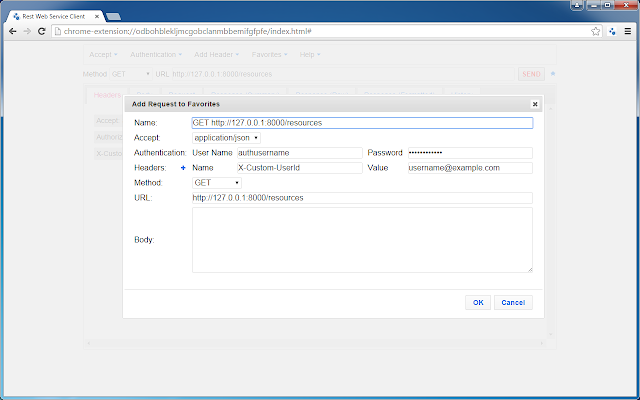This screenshot has height=400, width=640.
Task: Reload the page with the refresh icon
Action: click(x=41, y=31)
